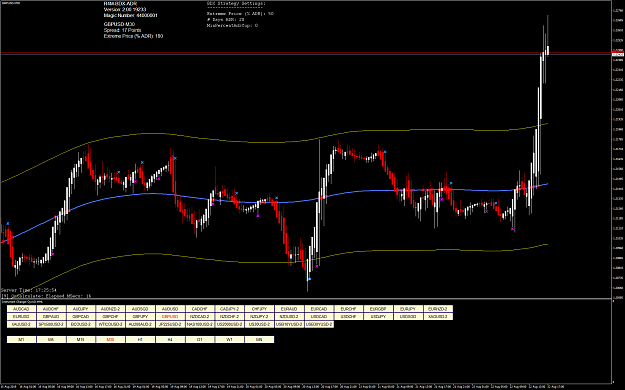625x390 pixels.
Task: Set timeframe to M1
Action: 22,340
